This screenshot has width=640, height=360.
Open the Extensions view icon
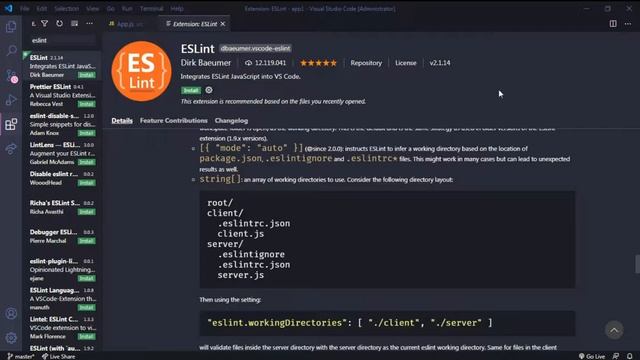click(11, 124)
